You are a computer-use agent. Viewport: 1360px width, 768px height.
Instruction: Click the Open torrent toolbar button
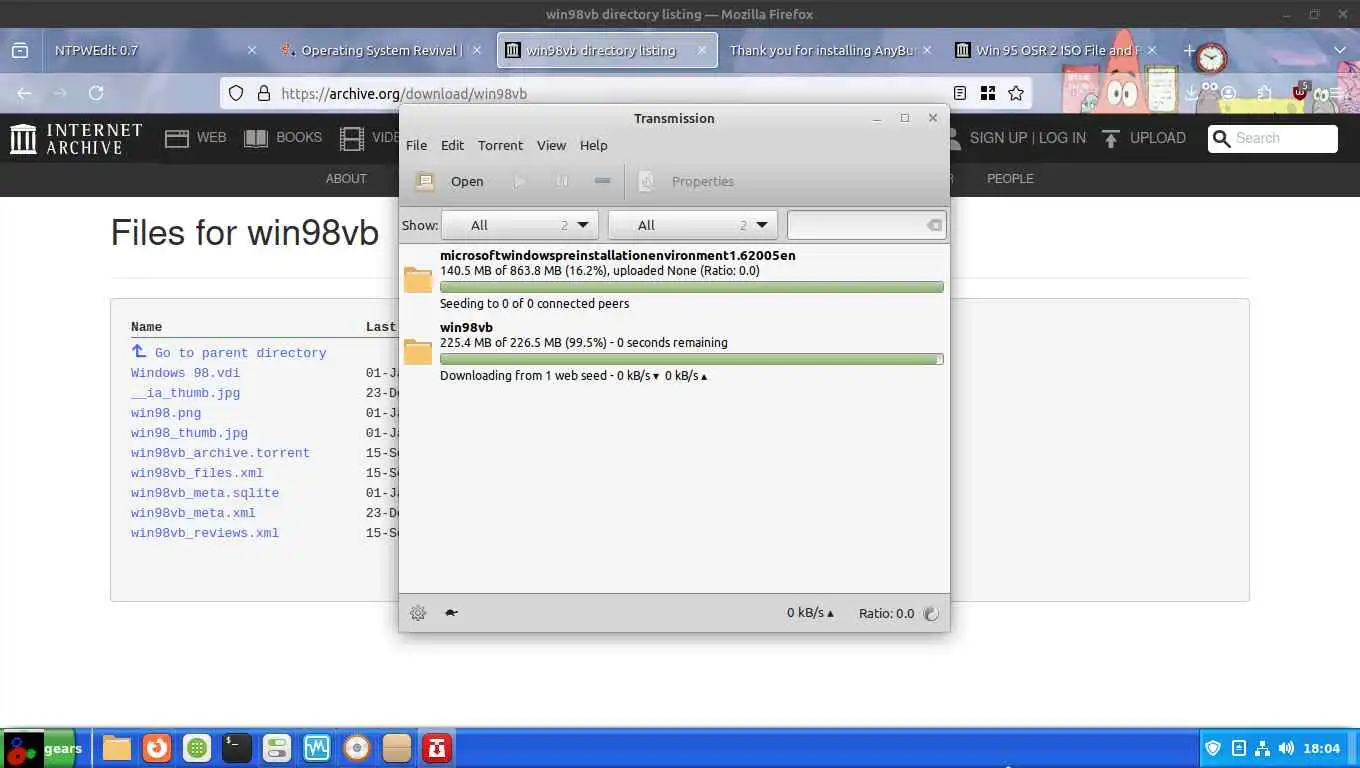(450, 181)
